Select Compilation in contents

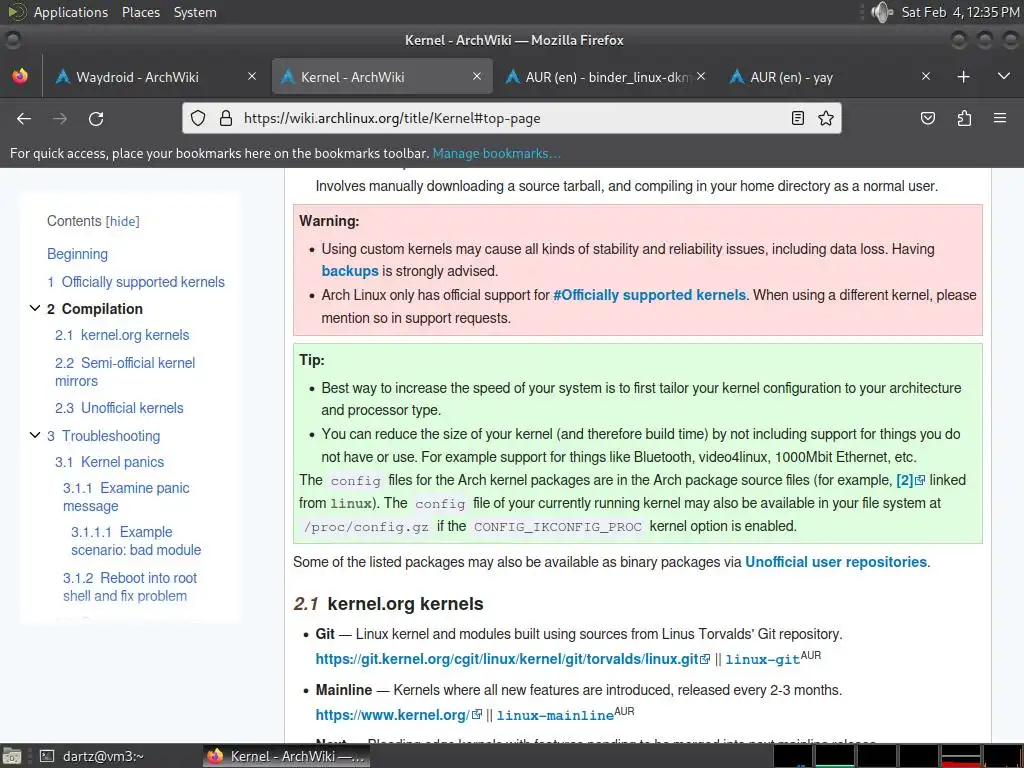click(95, 309)
